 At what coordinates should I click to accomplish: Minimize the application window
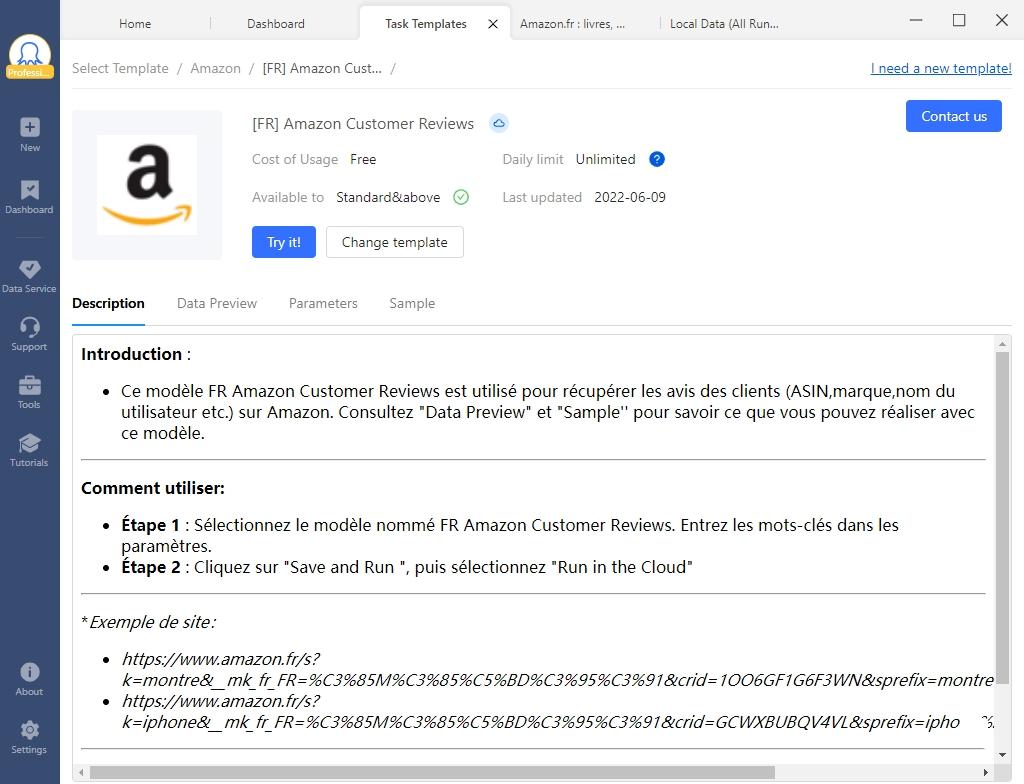coord(916,20)
